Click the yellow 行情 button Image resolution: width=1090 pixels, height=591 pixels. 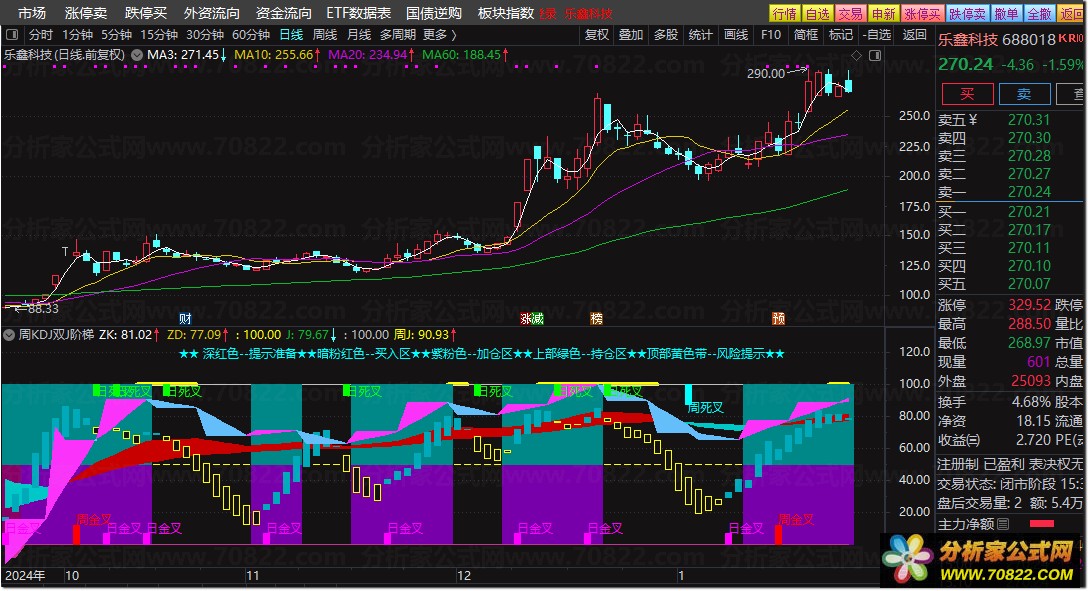785,14
